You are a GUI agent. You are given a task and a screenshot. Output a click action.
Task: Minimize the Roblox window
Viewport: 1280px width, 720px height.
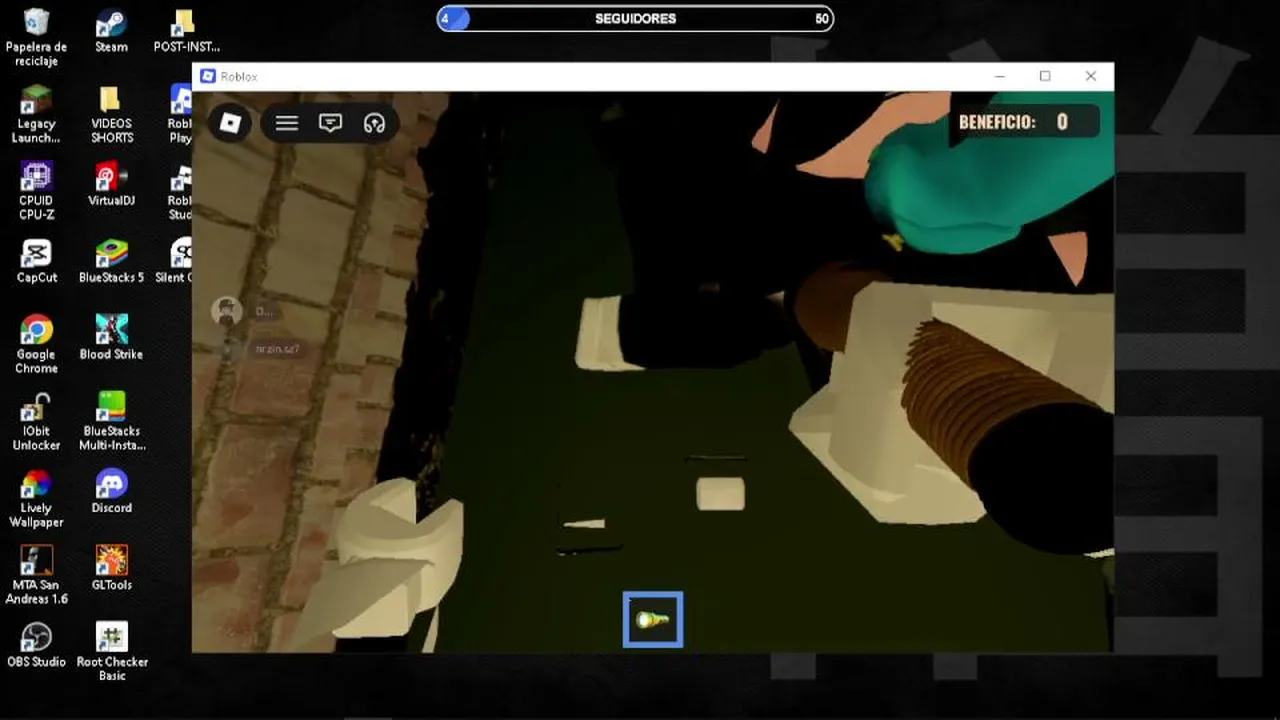[x=999, y=77]
